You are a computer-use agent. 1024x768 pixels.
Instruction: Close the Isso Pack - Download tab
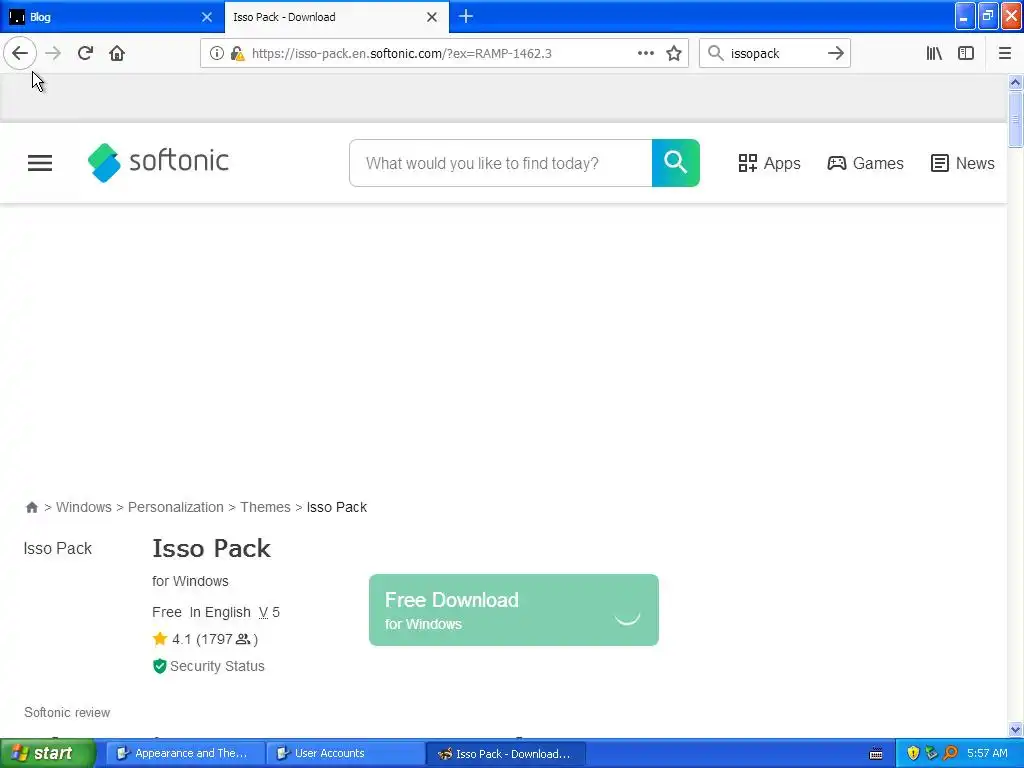tap(432, 17)
